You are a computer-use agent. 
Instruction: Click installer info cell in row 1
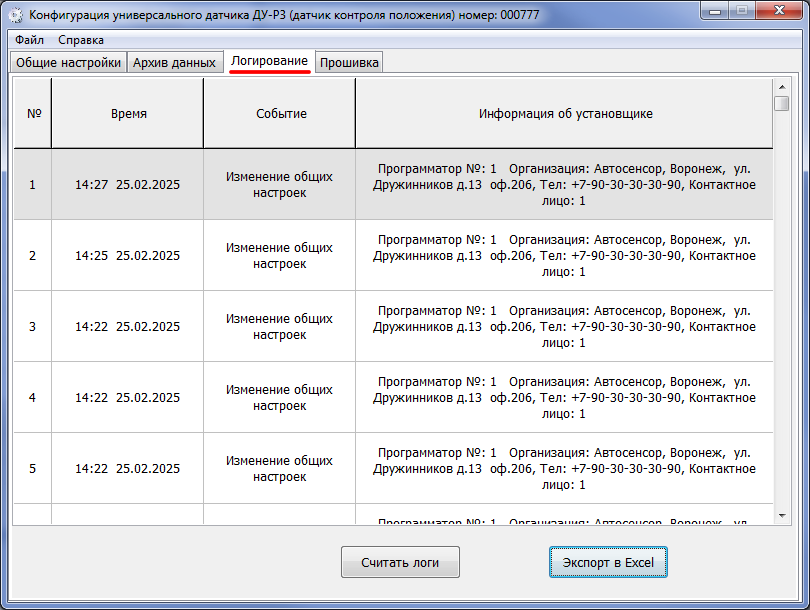point(565,184)
